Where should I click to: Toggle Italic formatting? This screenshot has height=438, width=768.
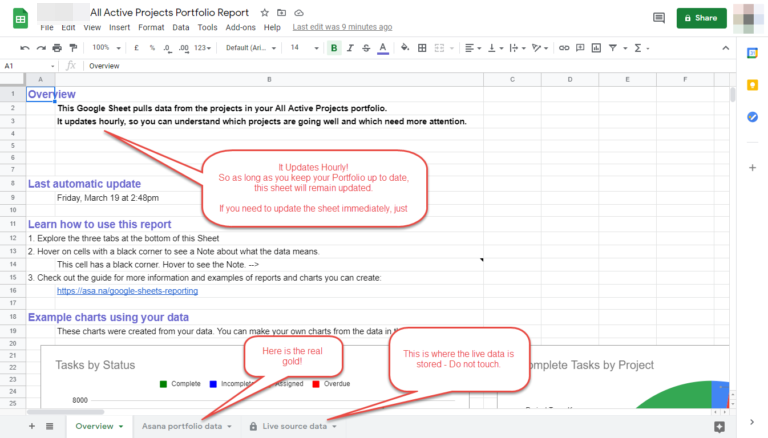pyautogui.click(x=350, y=48)
